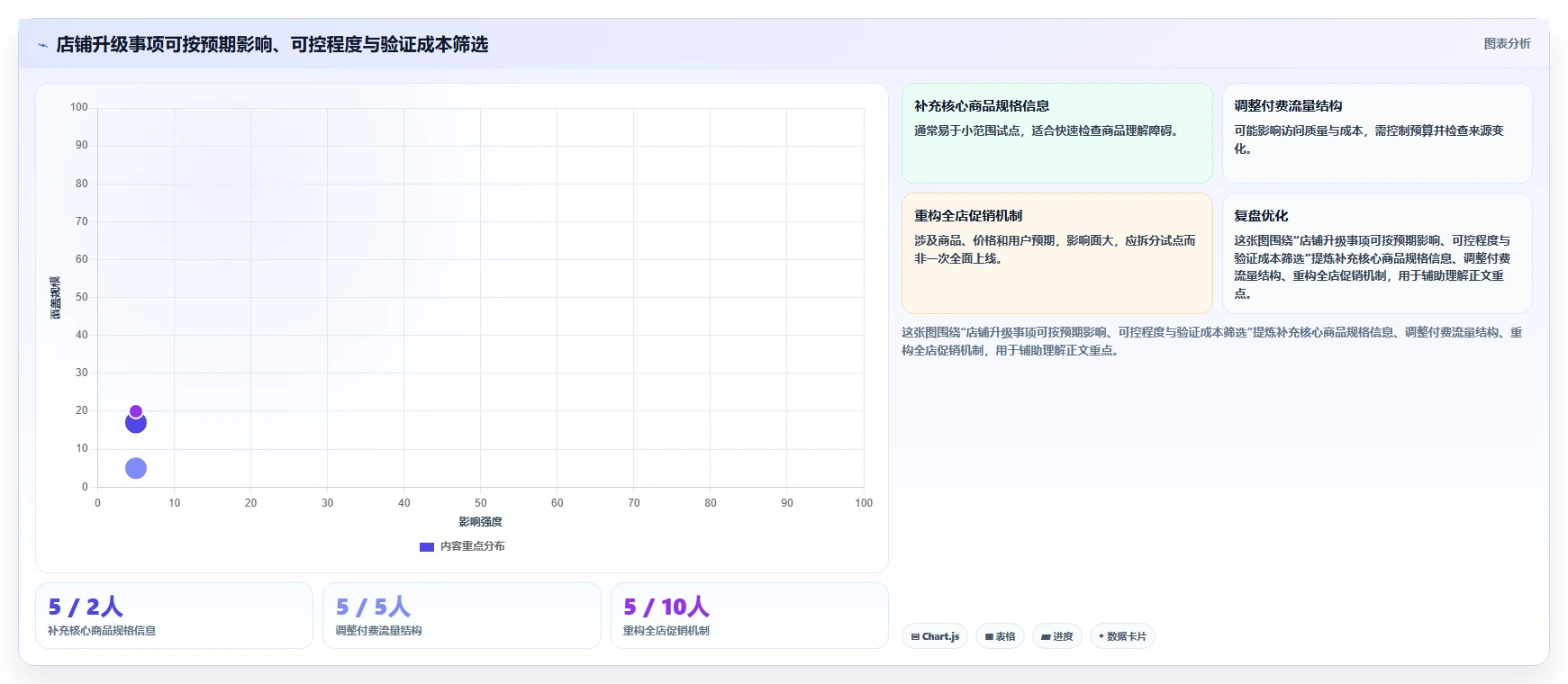Open the 重构全店促销机制 orange card

1056,253
